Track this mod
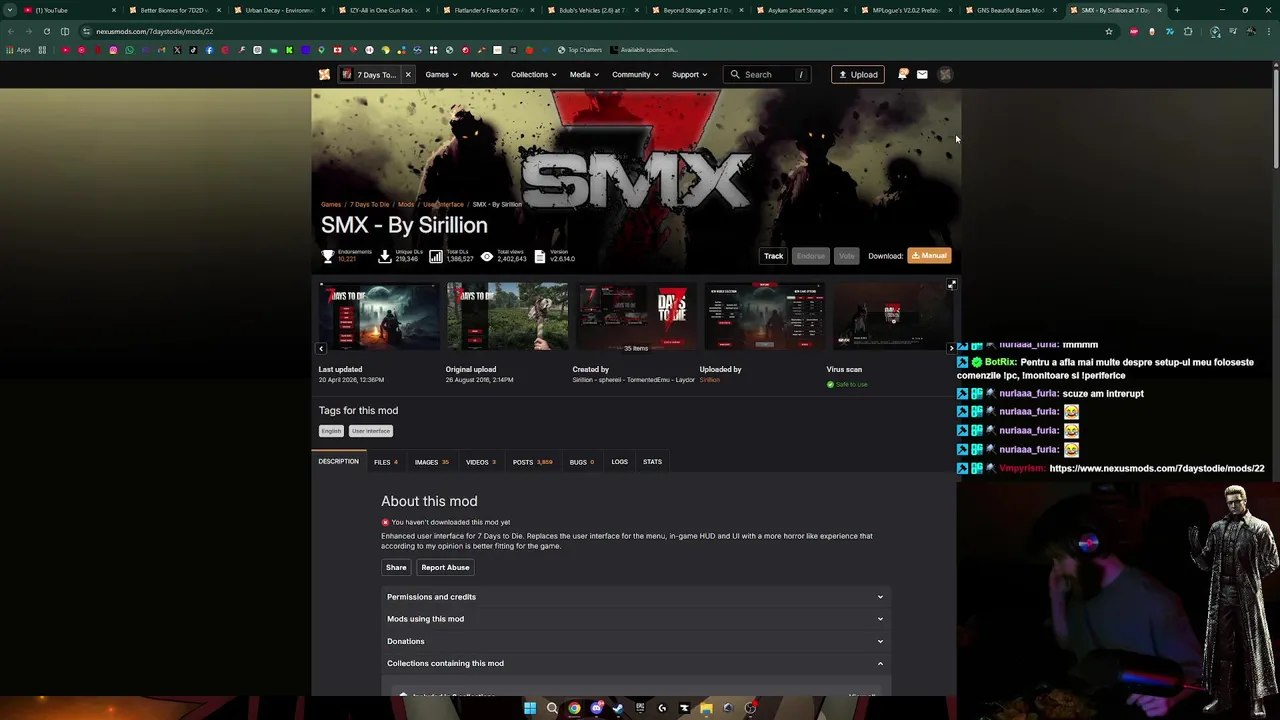Screen dimensions: 1280x720 coord(774,256)
